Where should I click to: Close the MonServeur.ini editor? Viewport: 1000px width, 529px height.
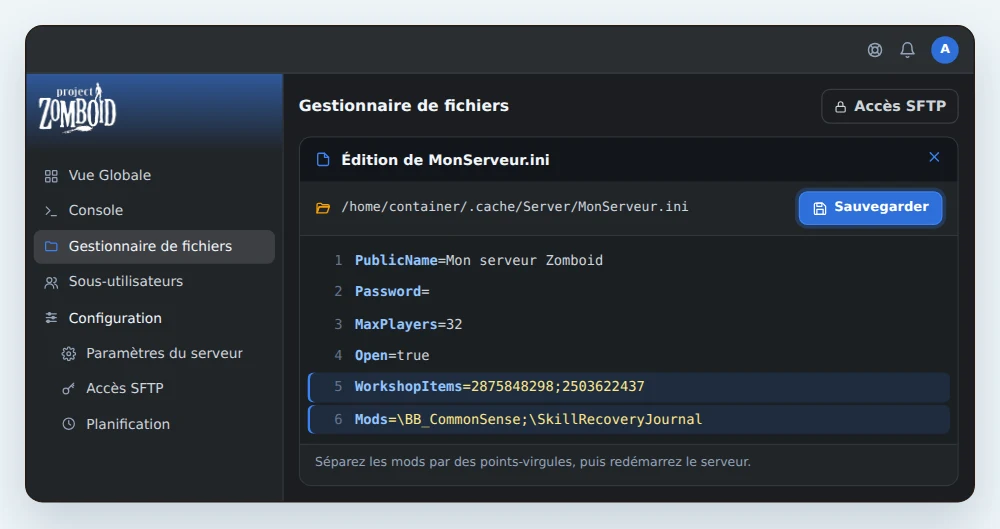click(x=934, y=157)
